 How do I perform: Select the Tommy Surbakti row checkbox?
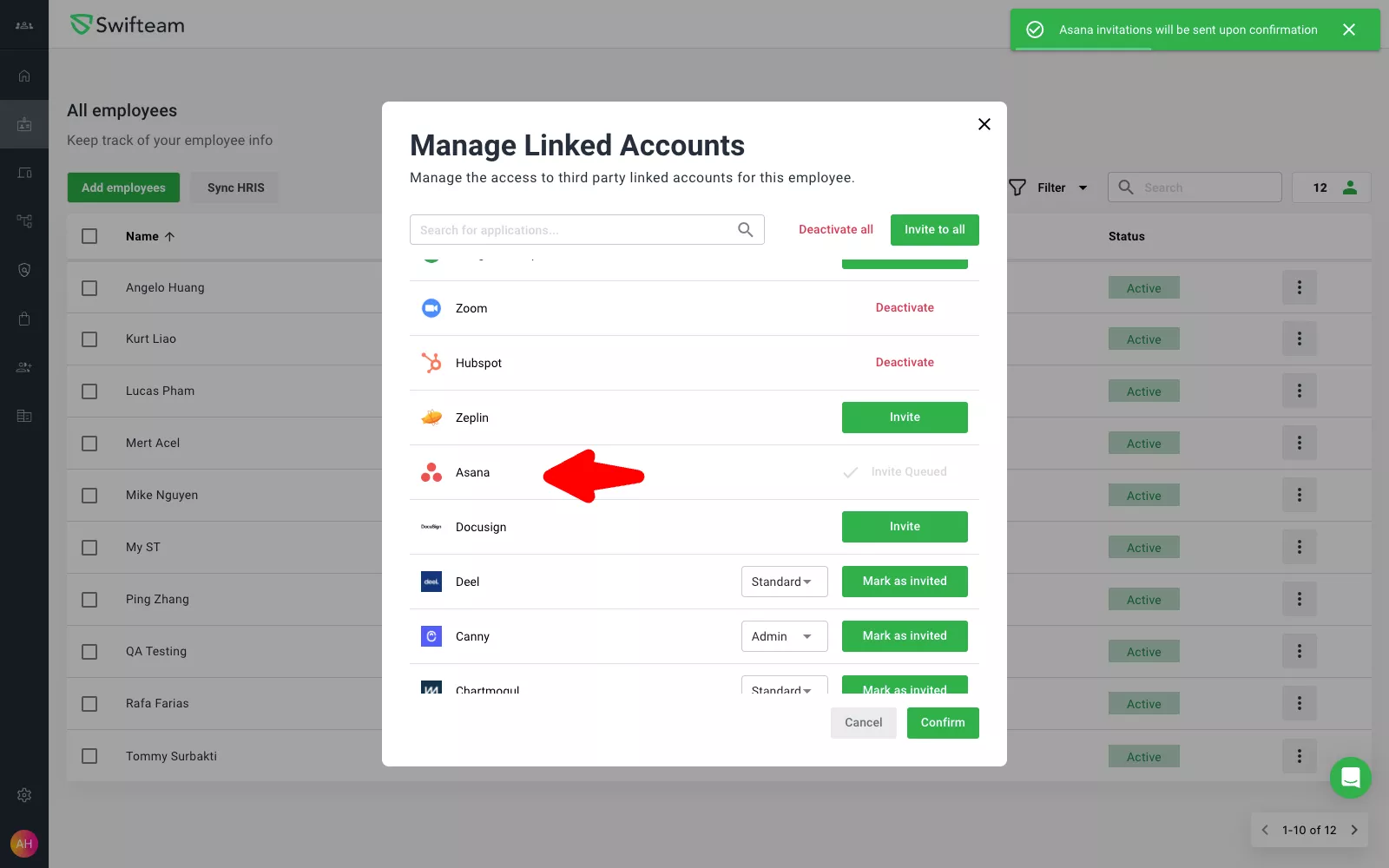89,756
